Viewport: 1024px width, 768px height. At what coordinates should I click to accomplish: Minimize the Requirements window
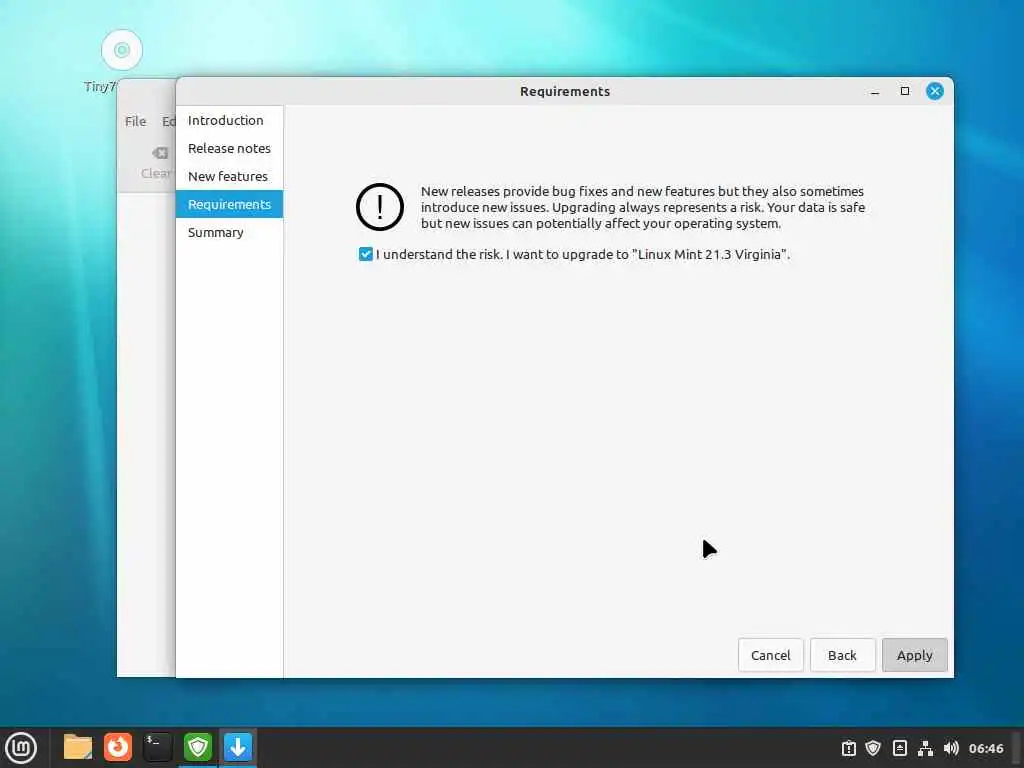(x=875, y=91)
